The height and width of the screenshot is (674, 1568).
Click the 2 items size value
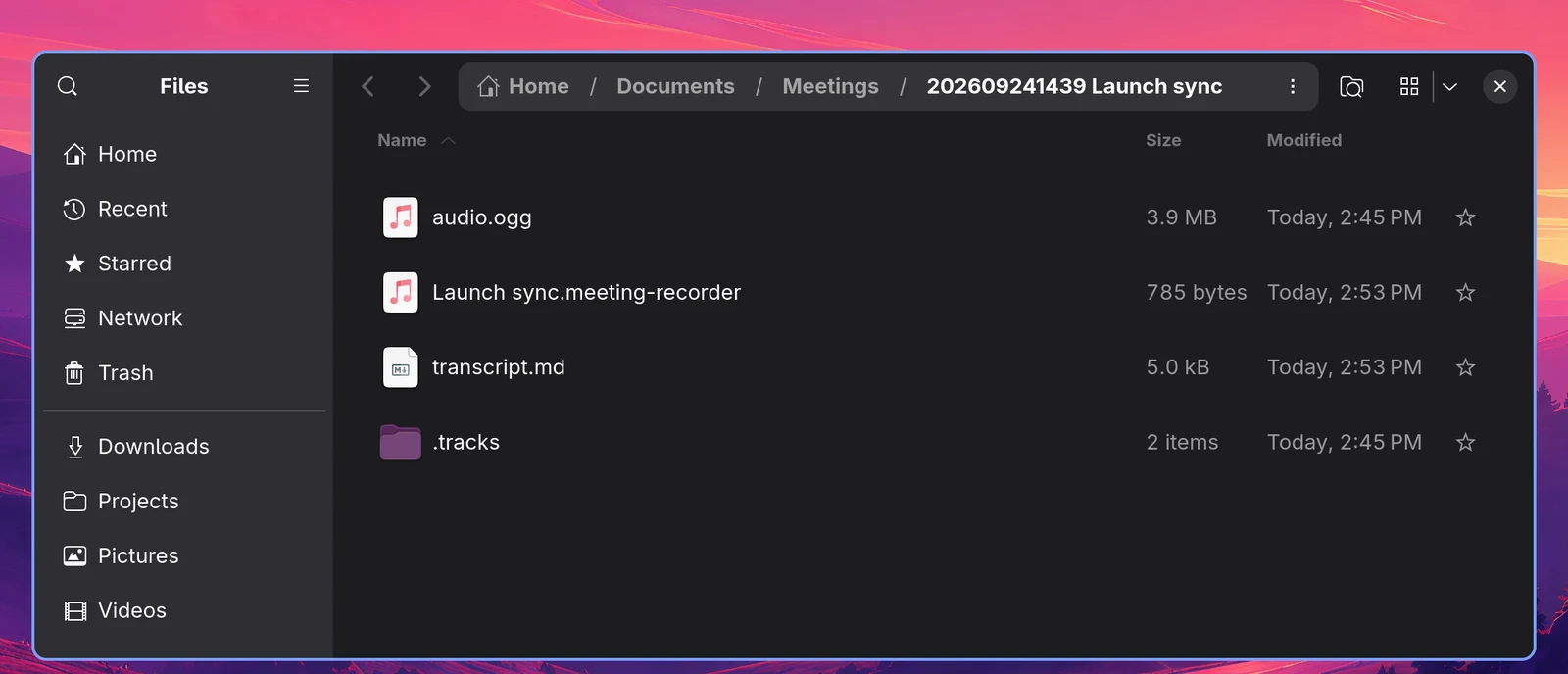[1182, 442]
